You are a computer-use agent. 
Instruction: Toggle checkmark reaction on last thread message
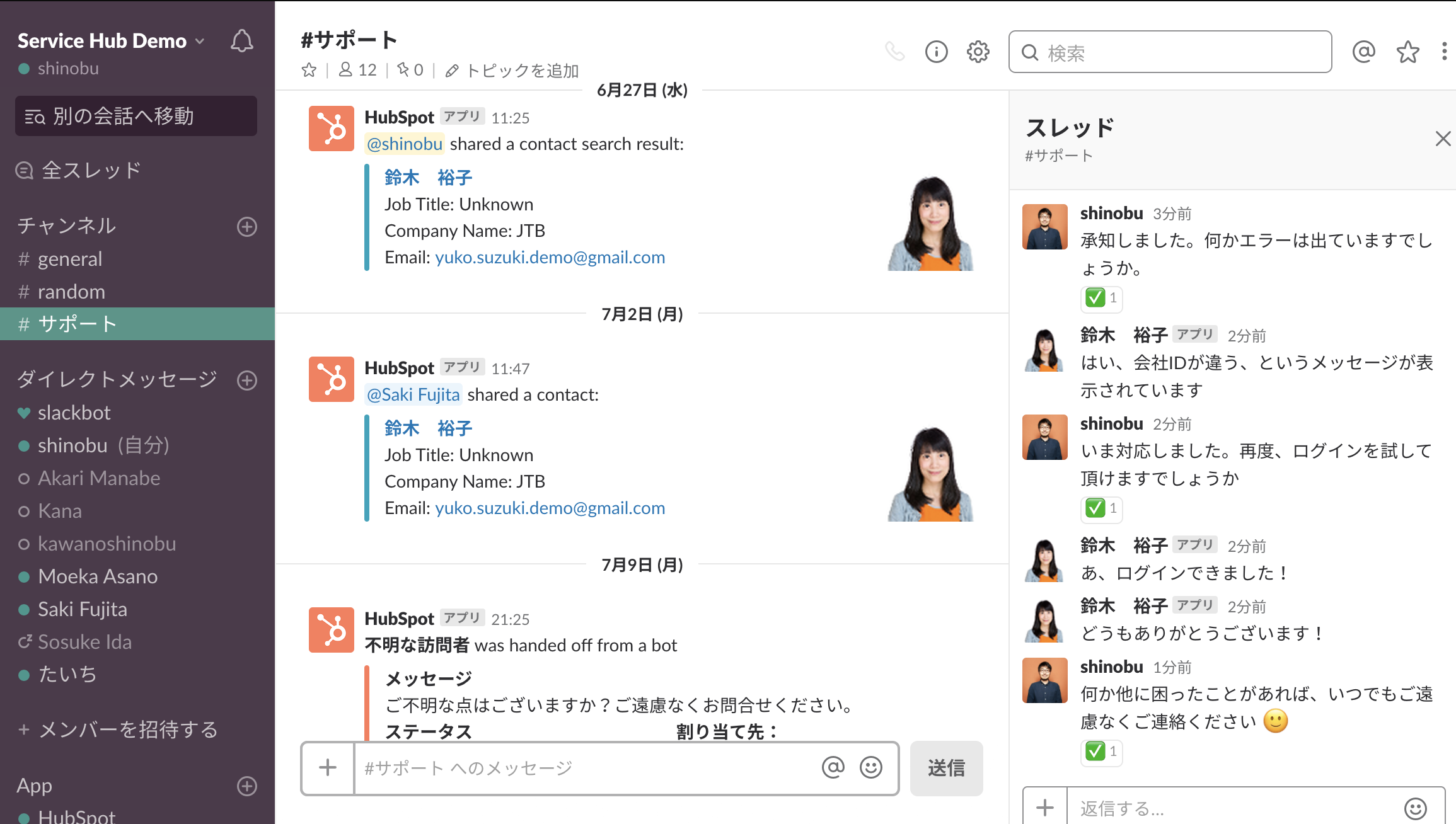pos(1101,751)
